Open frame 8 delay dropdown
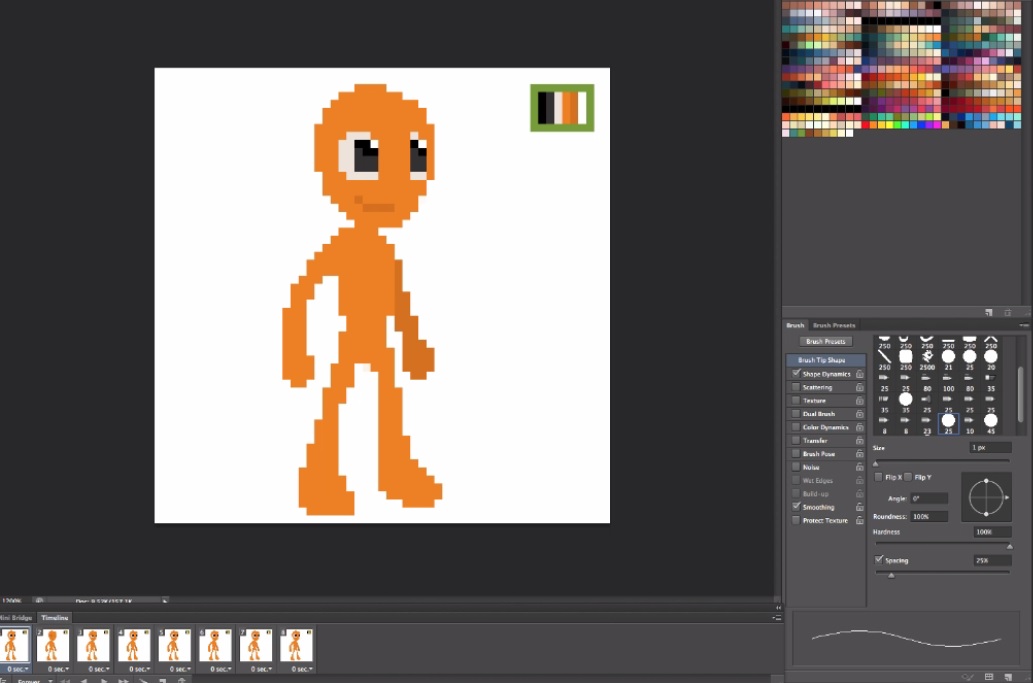 point(302,669)
